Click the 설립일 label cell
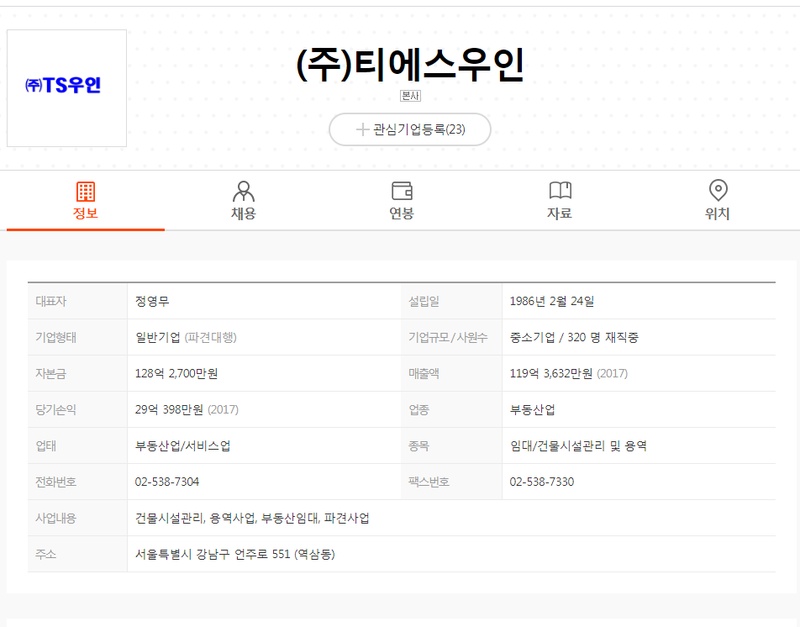This screenshot has width=800, height=627. pyautogui.click(x=452, y=301)
